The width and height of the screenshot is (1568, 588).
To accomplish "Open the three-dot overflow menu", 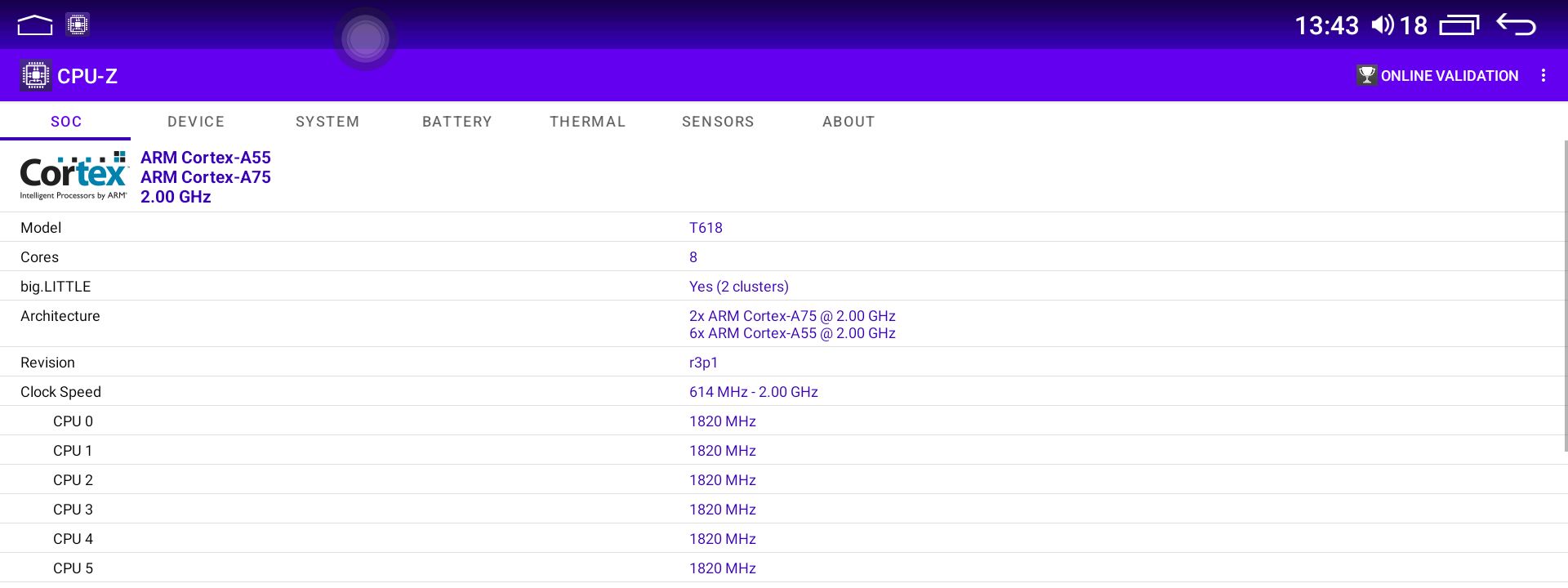I will (x=1543, y=75).
